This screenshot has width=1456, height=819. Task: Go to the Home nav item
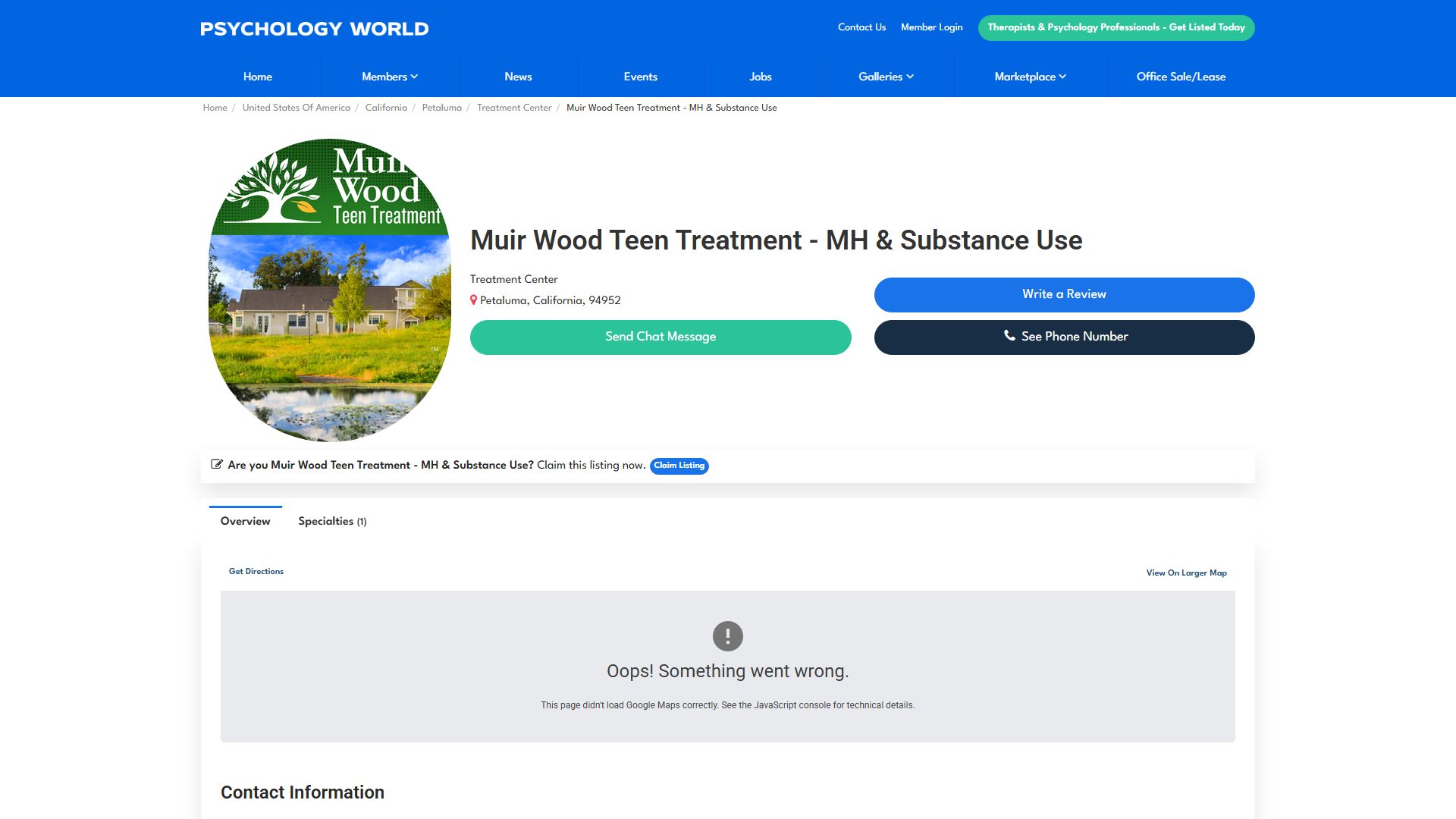(x=258, y=77)
